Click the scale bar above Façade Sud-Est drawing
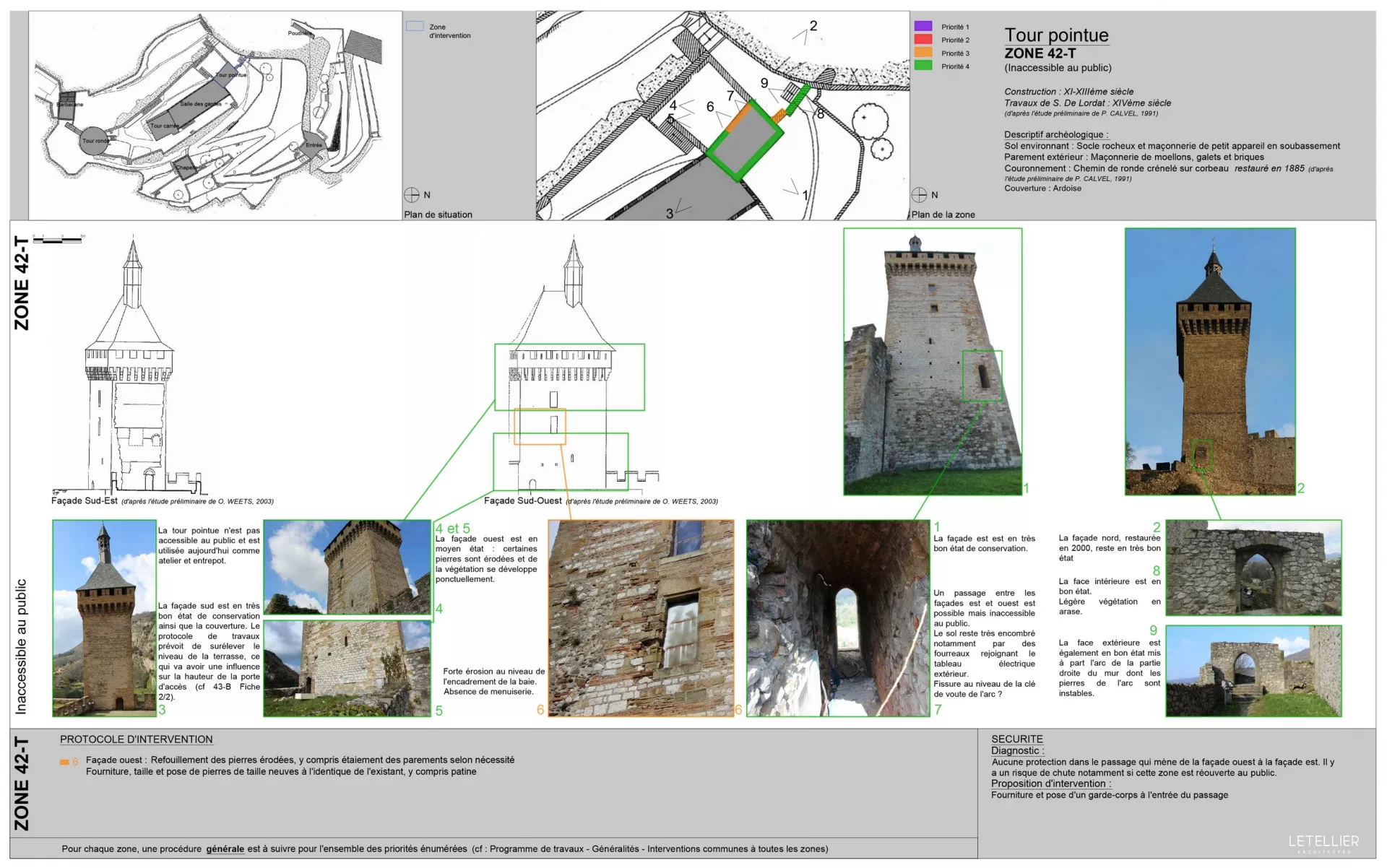This screenshot has height=868, width=1387. coord(59,239)
